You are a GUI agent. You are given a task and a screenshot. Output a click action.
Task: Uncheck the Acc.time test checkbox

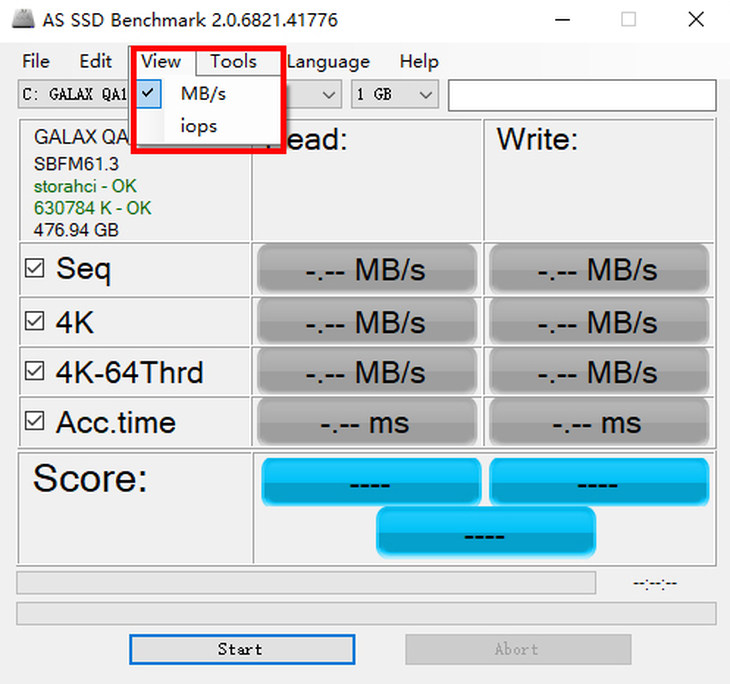click(34, 421)
